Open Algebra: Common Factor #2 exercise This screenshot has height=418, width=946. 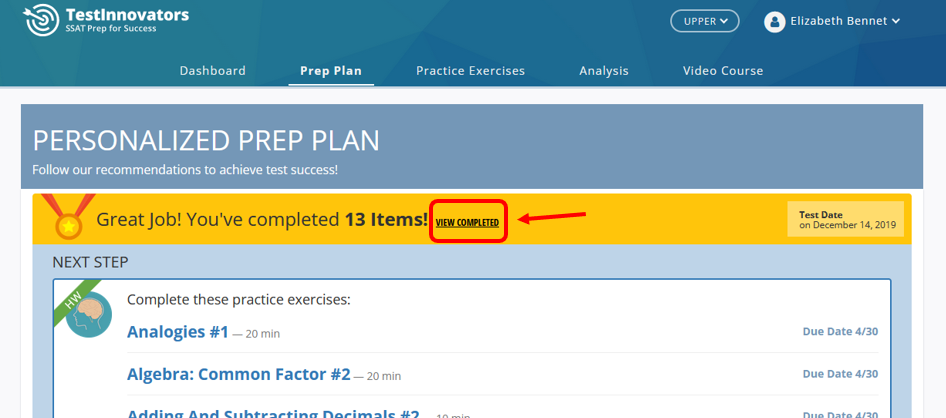coord(238,375)
